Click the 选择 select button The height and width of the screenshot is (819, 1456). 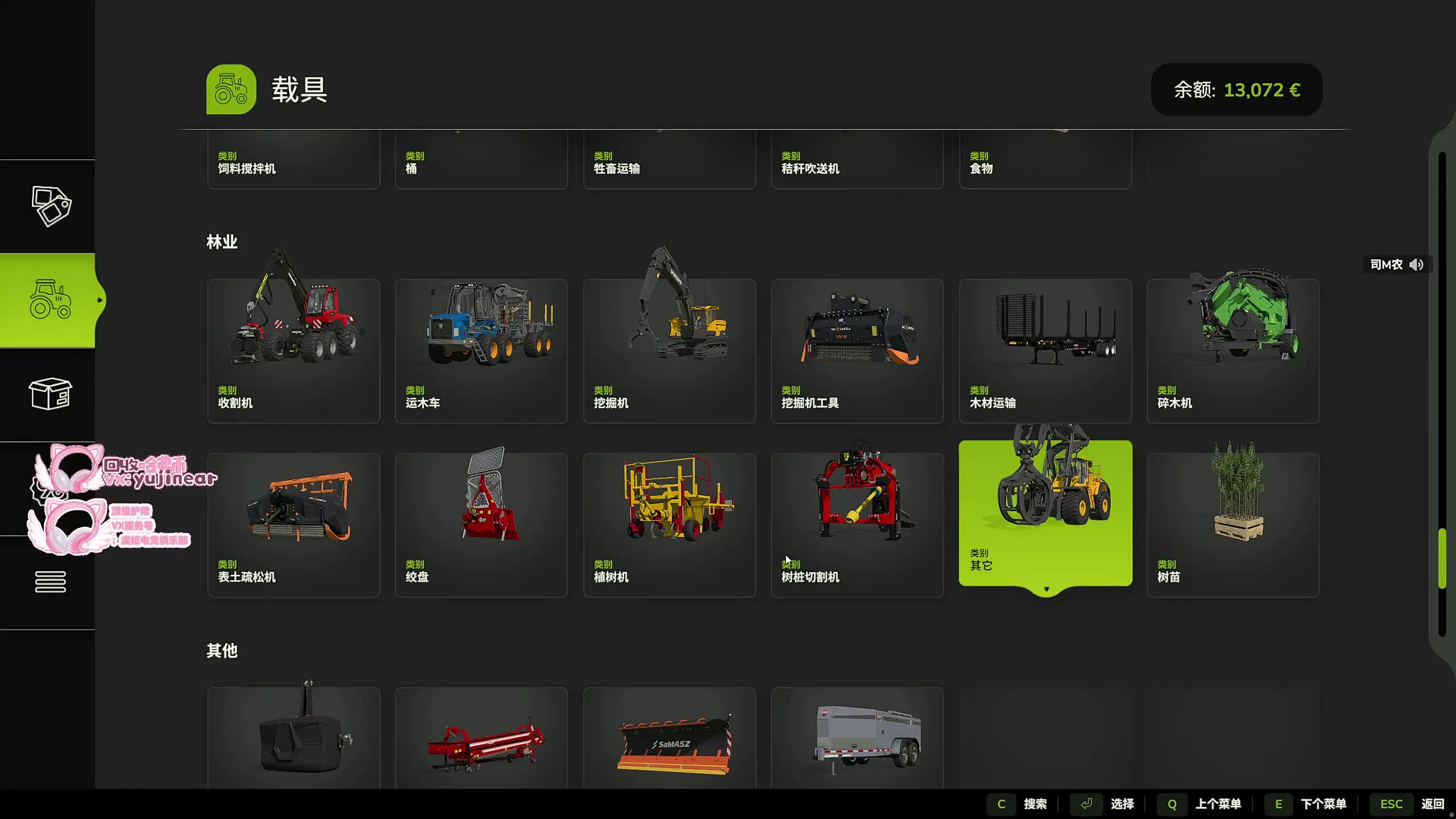[1102, 804]
